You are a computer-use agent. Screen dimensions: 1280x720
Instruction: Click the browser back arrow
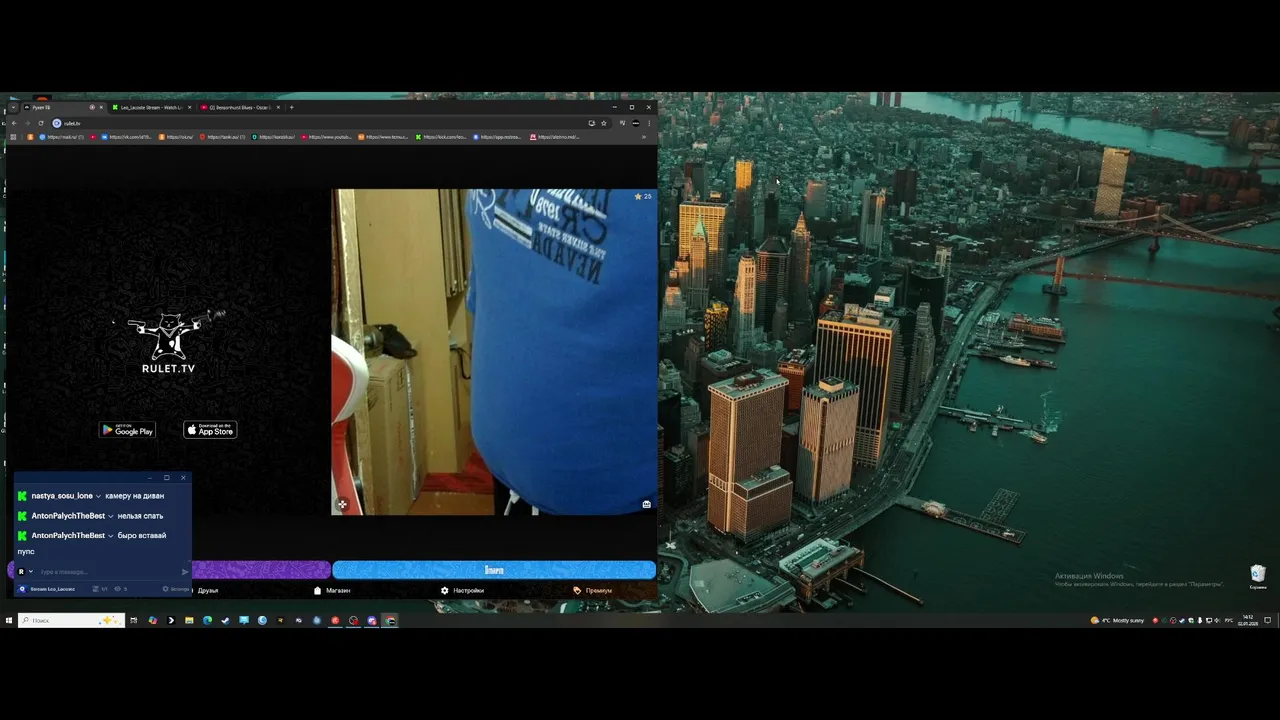pyautogui.click(x=14, y=123)
